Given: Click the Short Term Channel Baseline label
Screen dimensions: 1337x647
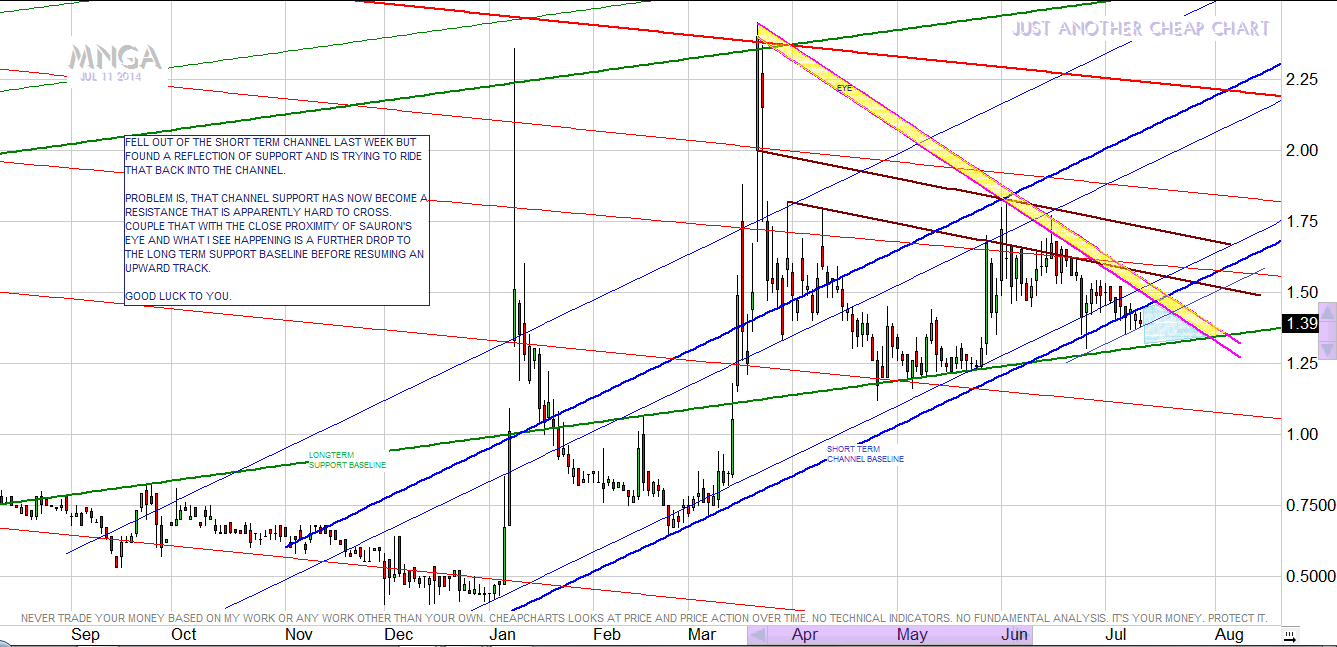Looking at the screenshot, I should click(865, 454).
